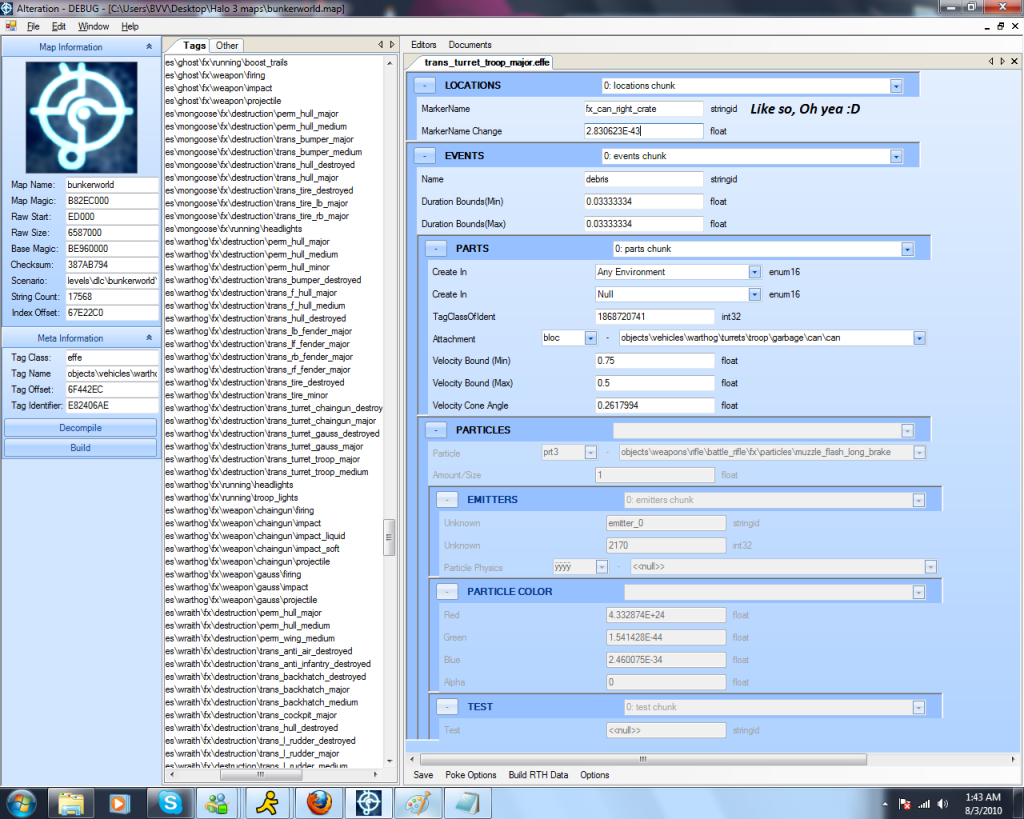Open Windows Live Messenger taskbar icon
This screenshot has width=1024, height=819.
coord(219,803)
